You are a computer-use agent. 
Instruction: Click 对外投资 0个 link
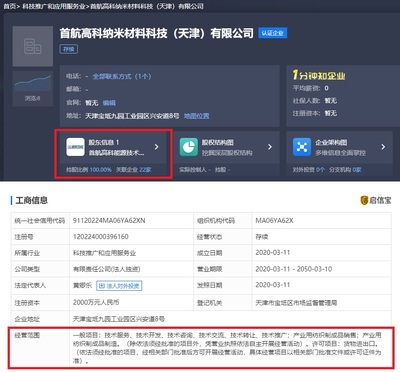point(309,170)
